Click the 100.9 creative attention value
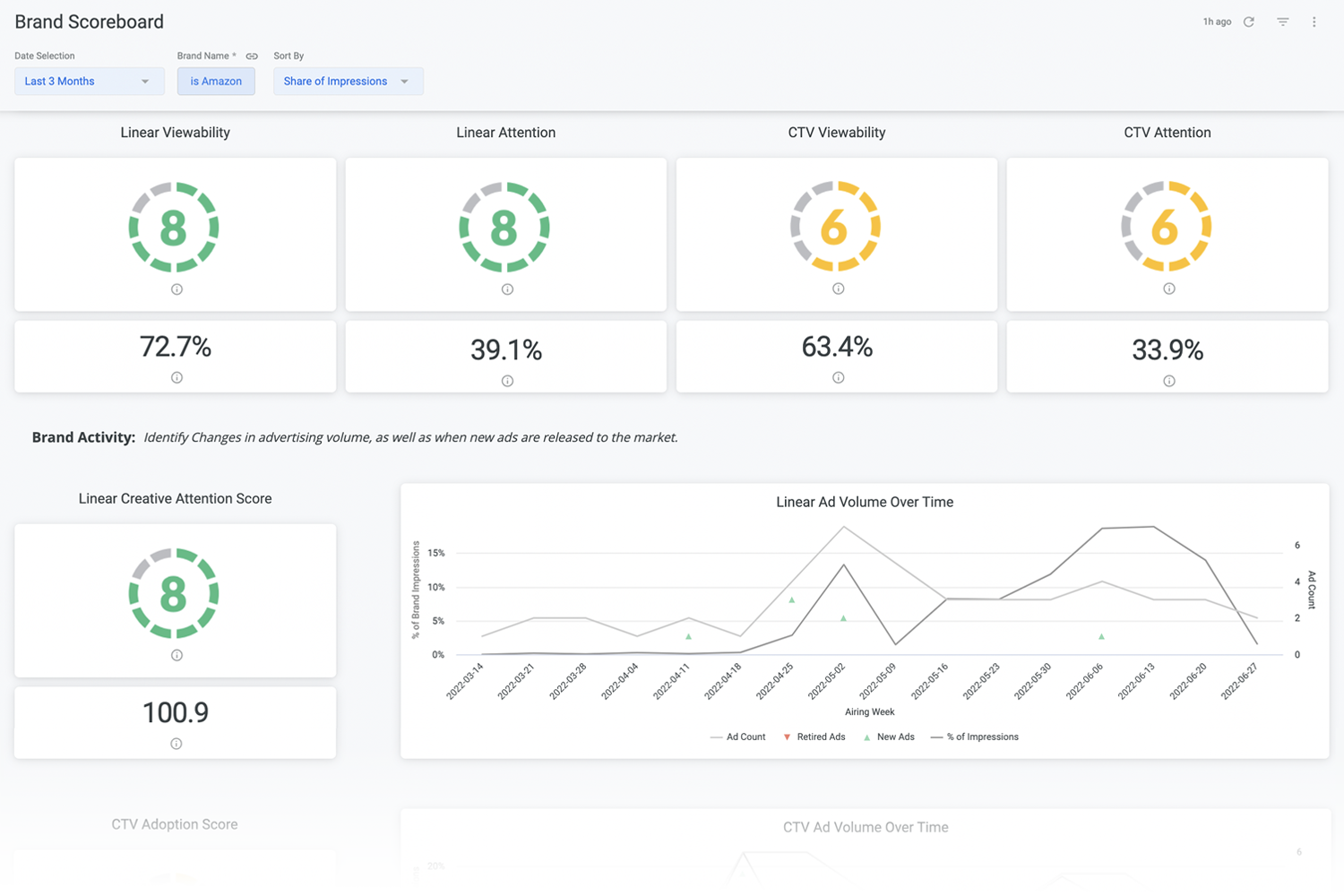 [x=176, y=712]
